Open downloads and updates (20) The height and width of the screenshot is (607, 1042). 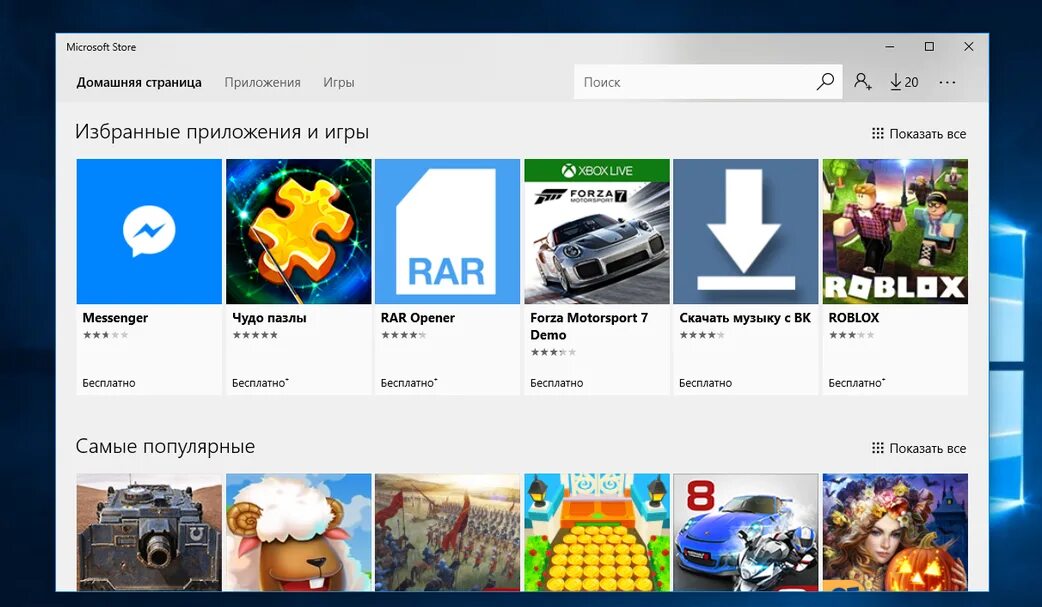pyautogui.click(x=904, y=82)
